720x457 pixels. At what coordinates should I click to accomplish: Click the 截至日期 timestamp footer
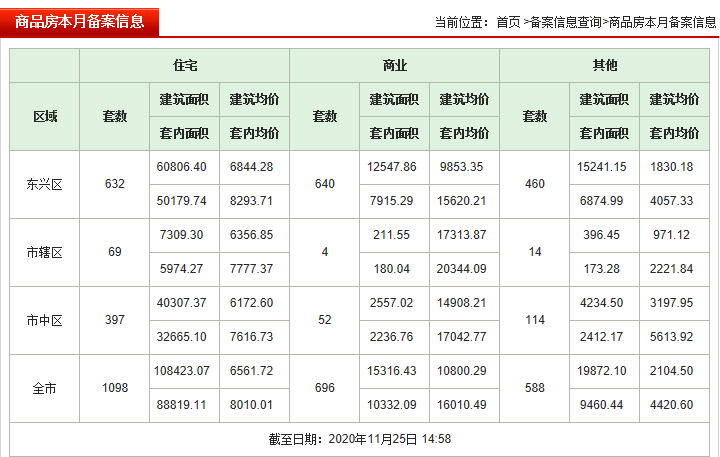coord(360,438)
